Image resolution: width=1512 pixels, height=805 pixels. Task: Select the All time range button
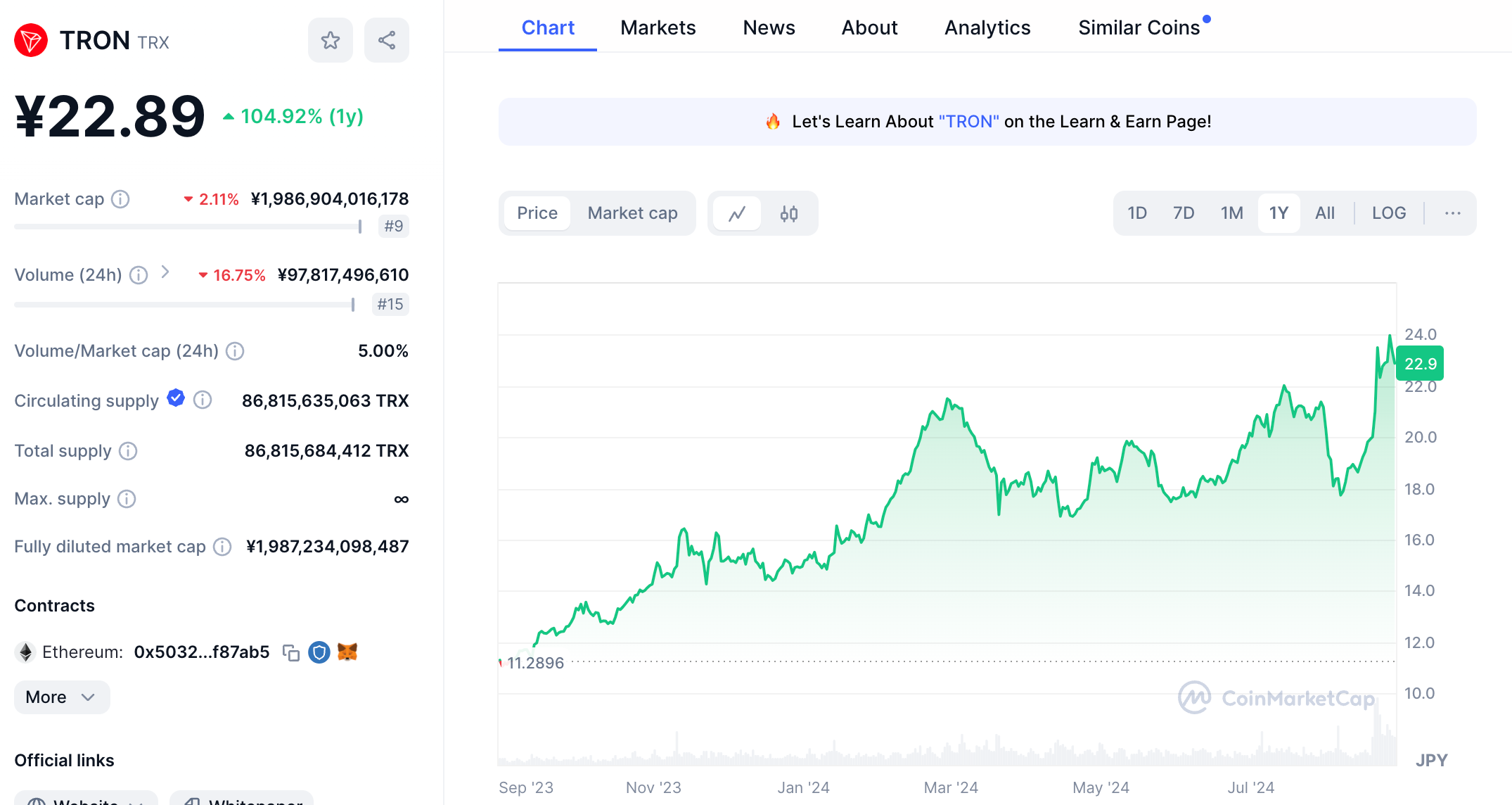[x=1324, y=213]
